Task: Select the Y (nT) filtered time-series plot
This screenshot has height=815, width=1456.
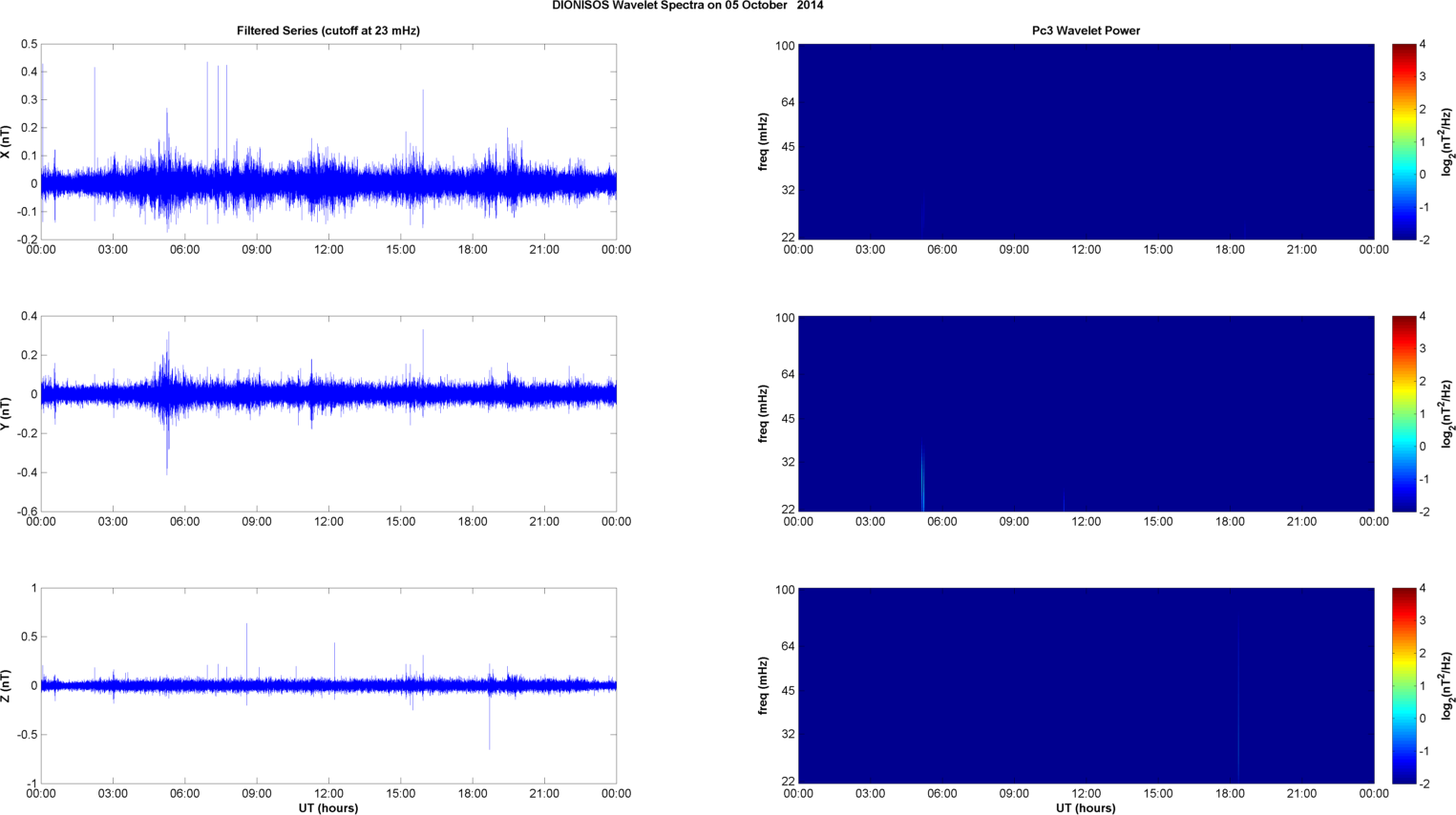Action: [x=328, y=414]
